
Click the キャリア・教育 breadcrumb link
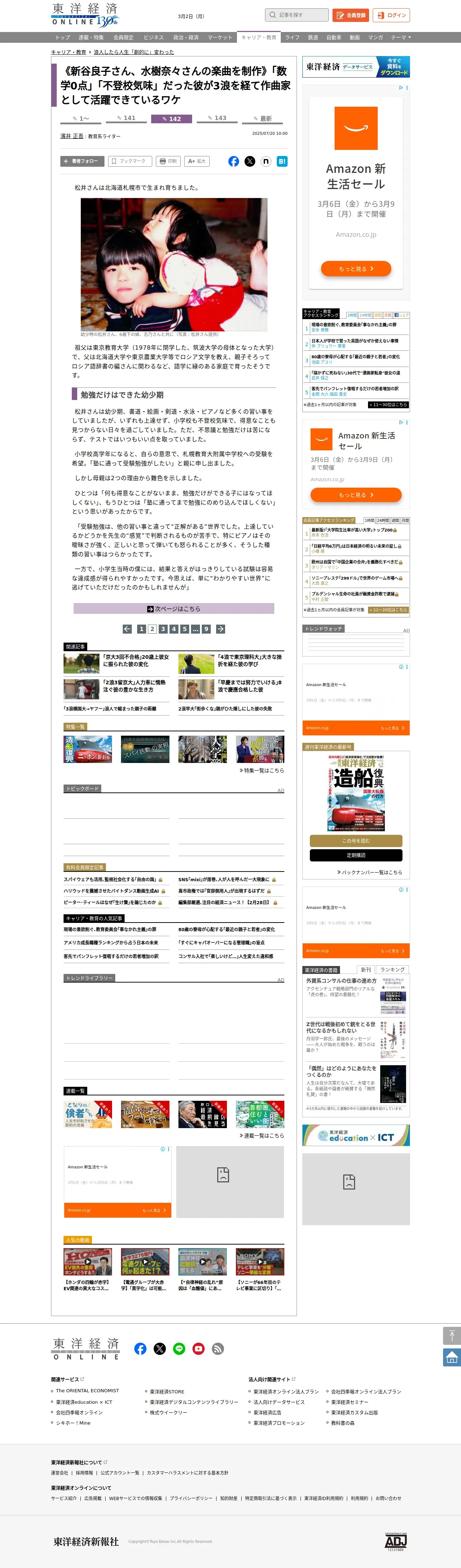click(x=69, y=52)
